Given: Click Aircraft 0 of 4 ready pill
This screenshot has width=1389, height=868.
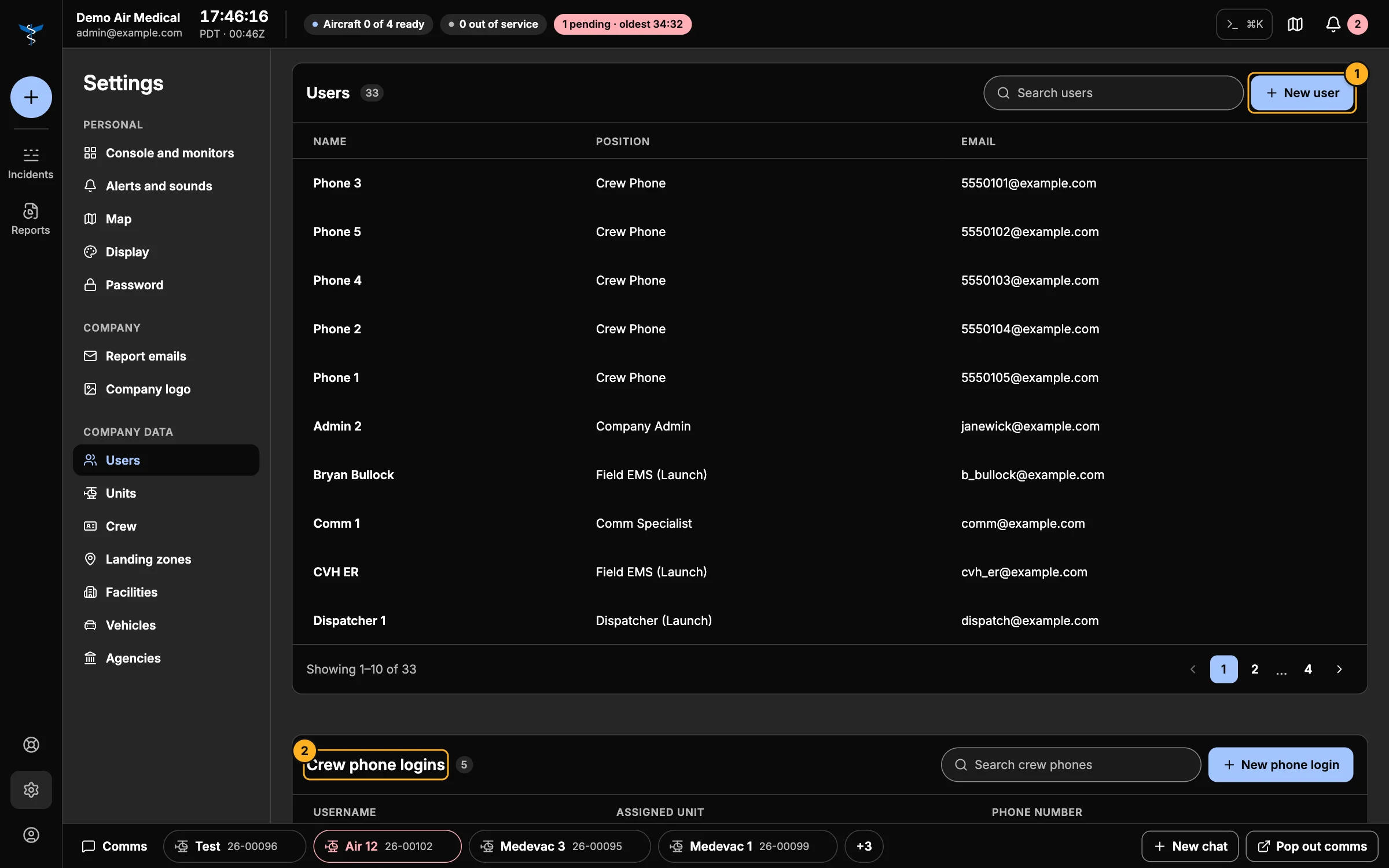Looking at the screenshot, I should coord(368,24).
